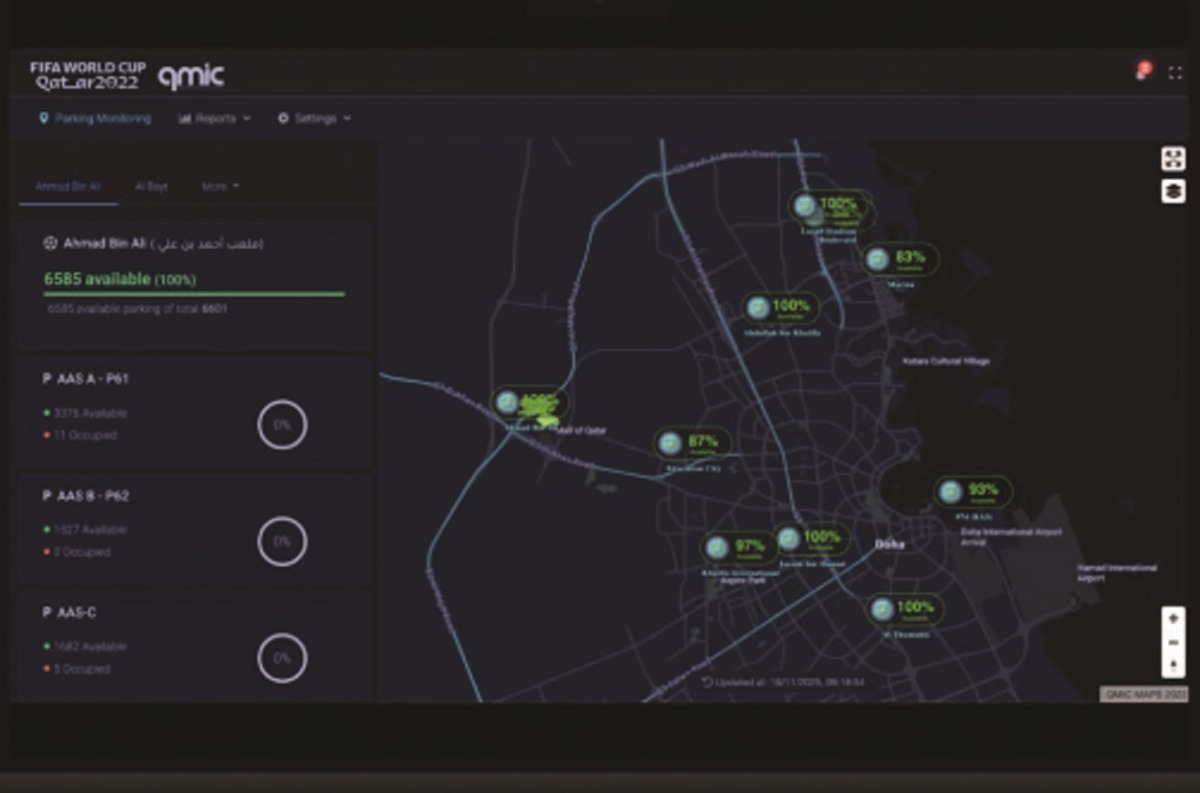Reset the map compass orientation
This screenshot has height=793, width=1200.
pyautogui.click(x=1173, y=665)
